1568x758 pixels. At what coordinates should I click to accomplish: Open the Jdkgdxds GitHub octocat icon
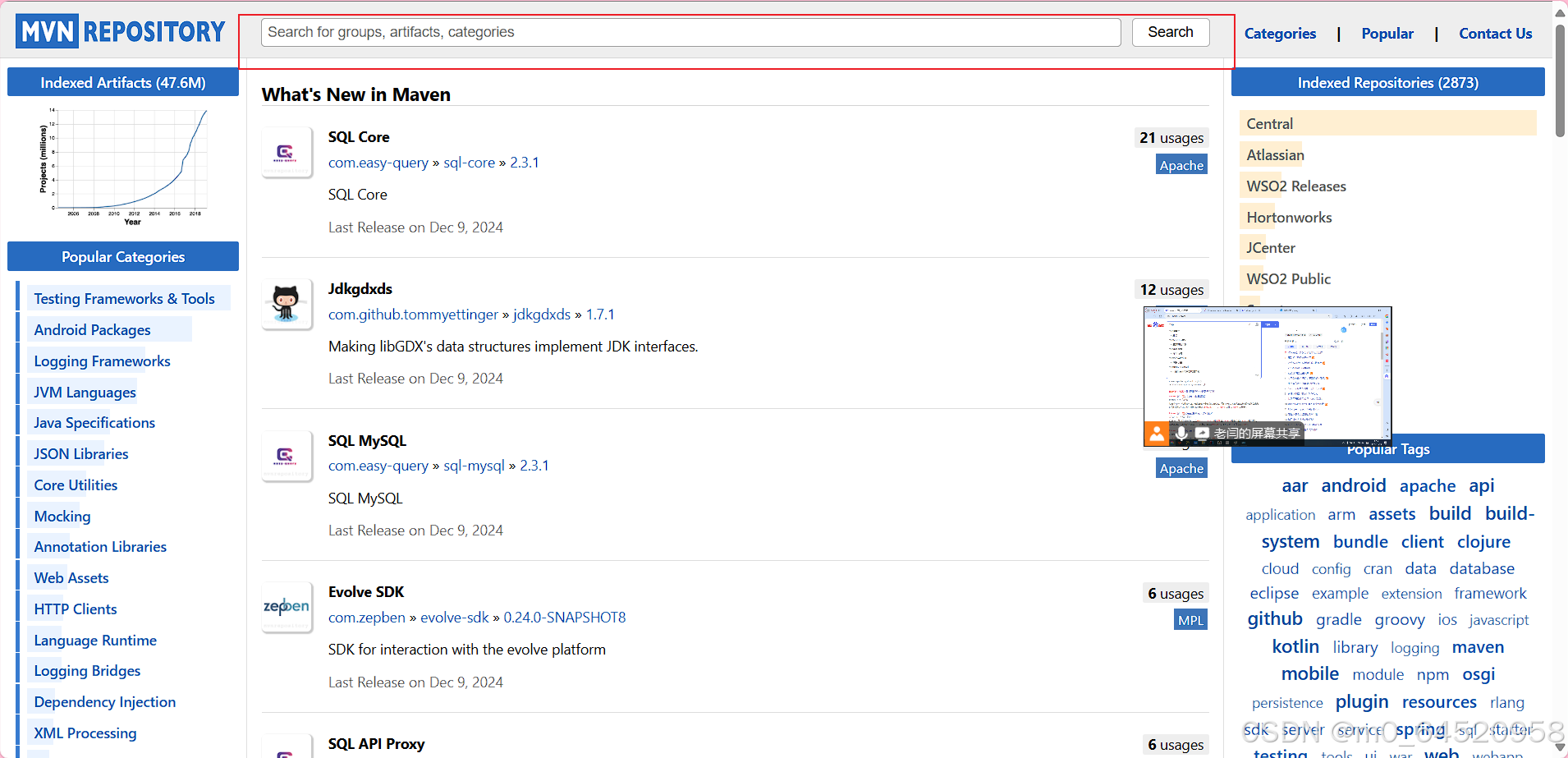click(x=287, y=304)
